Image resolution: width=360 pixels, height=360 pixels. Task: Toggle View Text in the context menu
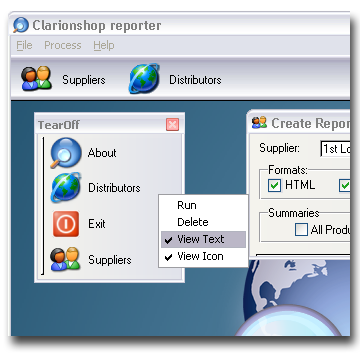(203, 239)
